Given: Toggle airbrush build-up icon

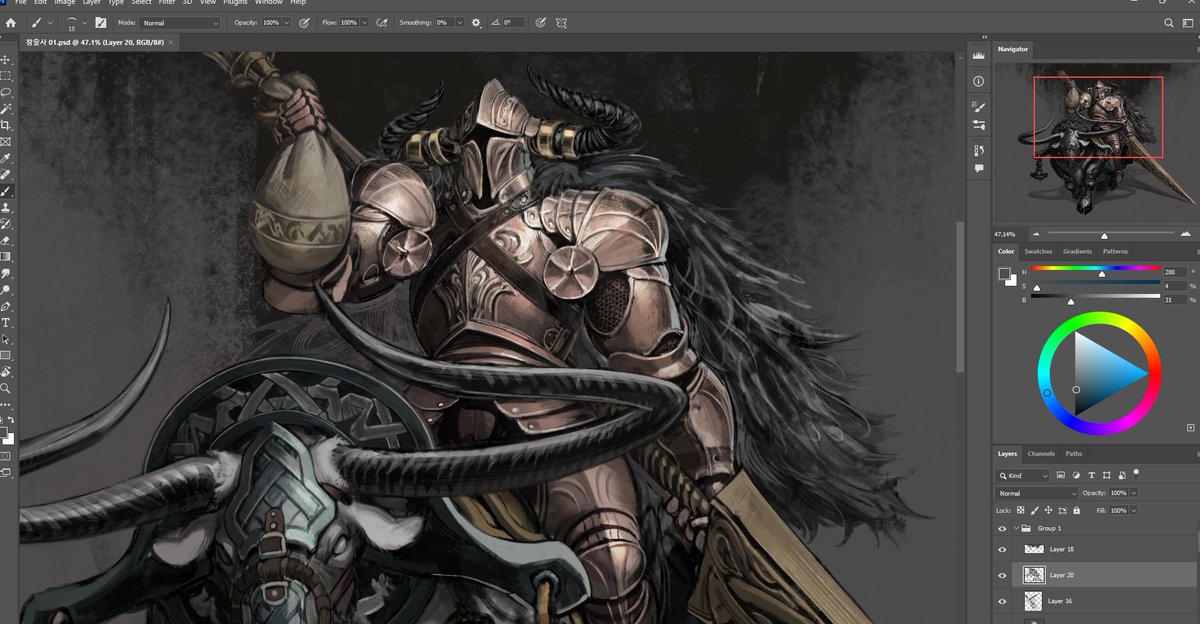Looking at the screenshot, I should (x=382, y=22).
